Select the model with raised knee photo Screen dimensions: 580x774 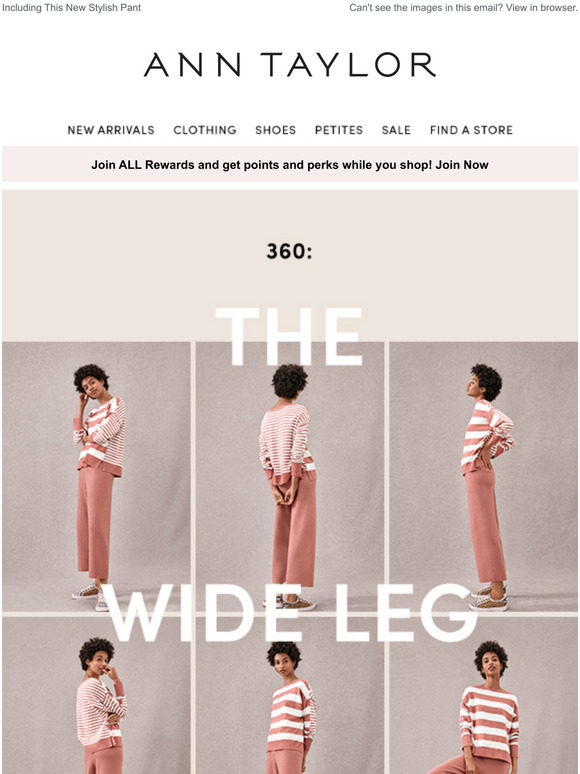(484, 696)
